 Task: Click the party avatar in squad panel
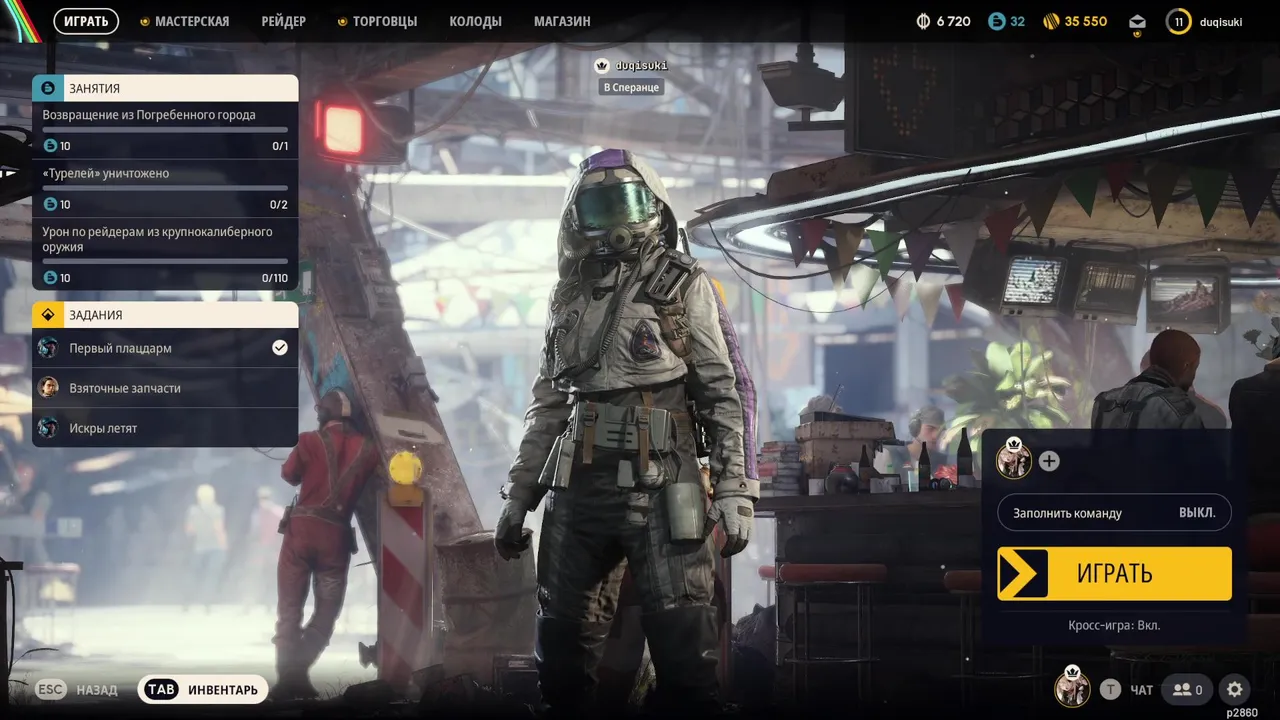click(1014, 458)
